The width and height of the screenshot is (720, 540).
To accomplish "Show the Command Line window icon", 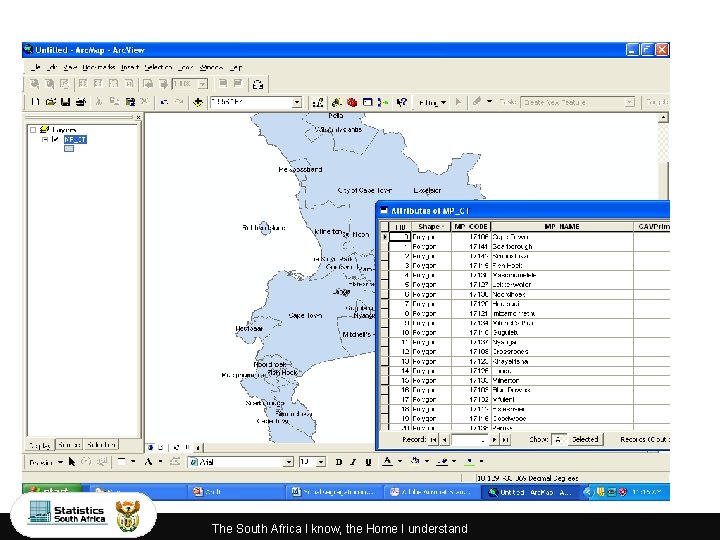I will pyautogui.click(x=367, y=102).
